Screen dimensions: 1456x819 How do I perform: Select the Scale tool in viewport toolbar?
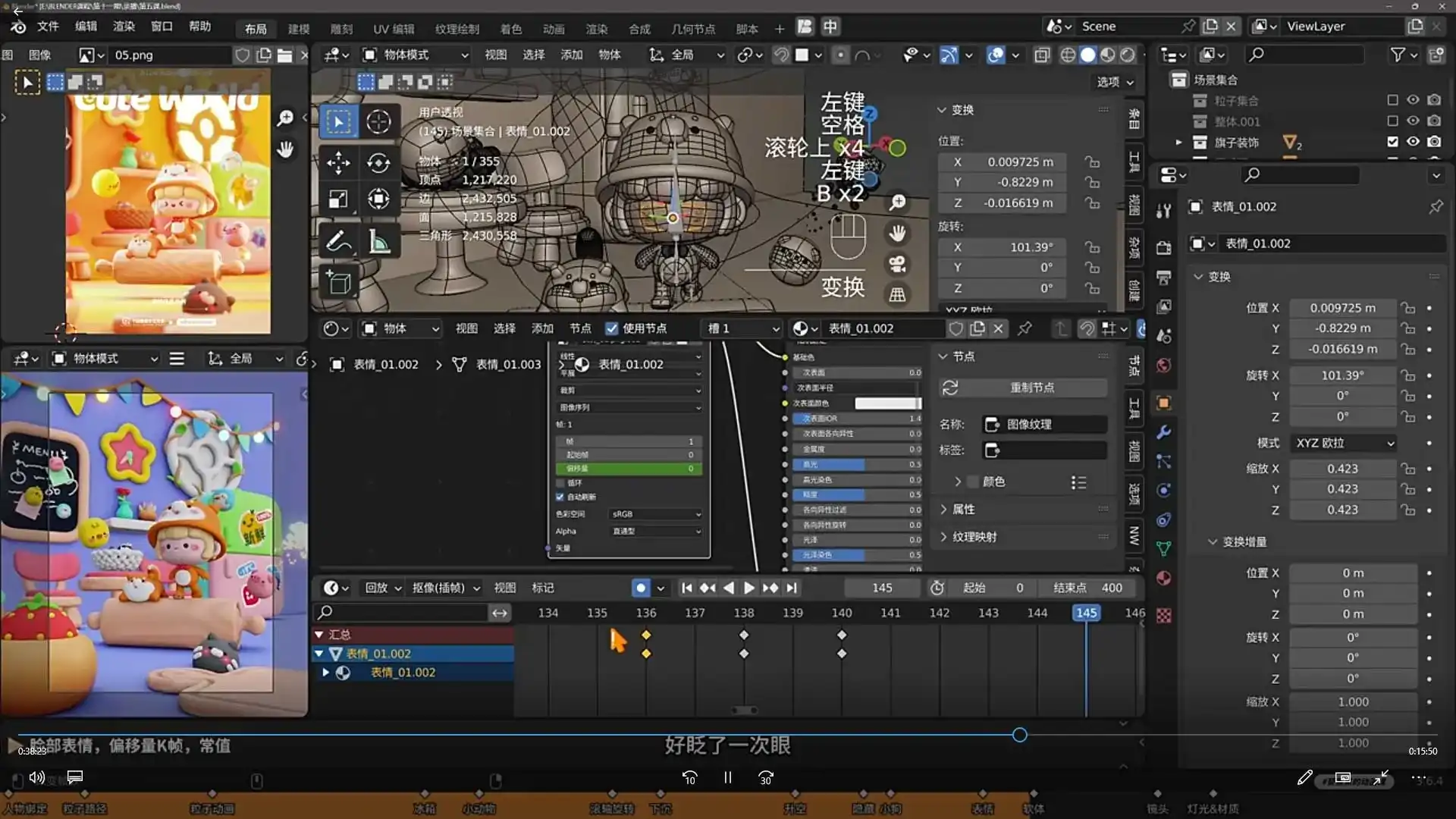click(338, 199)
